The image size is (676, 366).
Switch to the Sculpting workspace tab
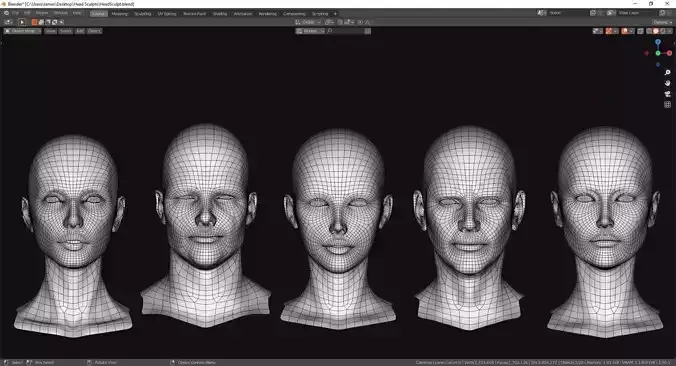(143, 13)
